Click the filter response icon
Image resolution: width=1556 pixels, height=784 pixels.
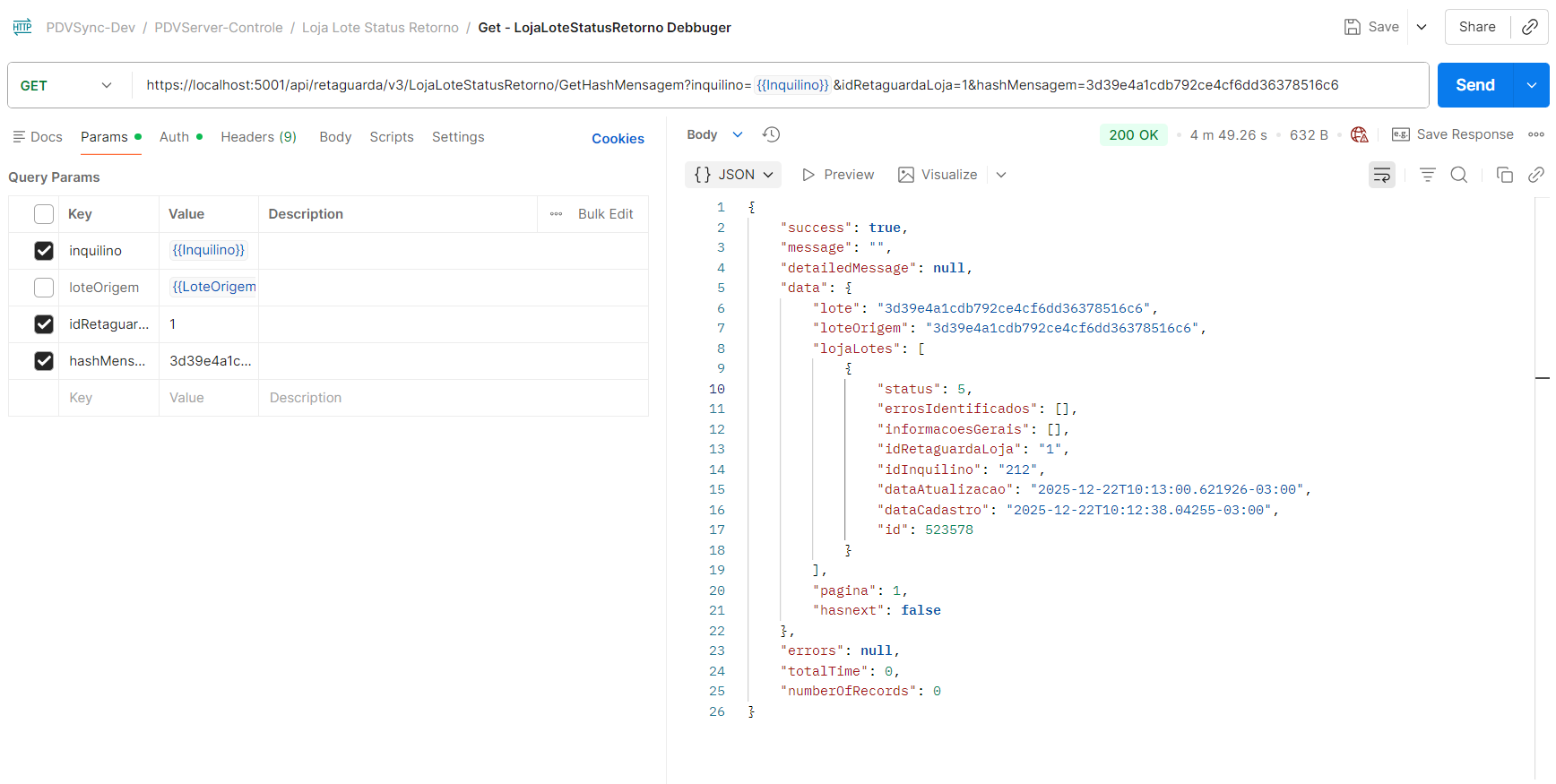1427,175
